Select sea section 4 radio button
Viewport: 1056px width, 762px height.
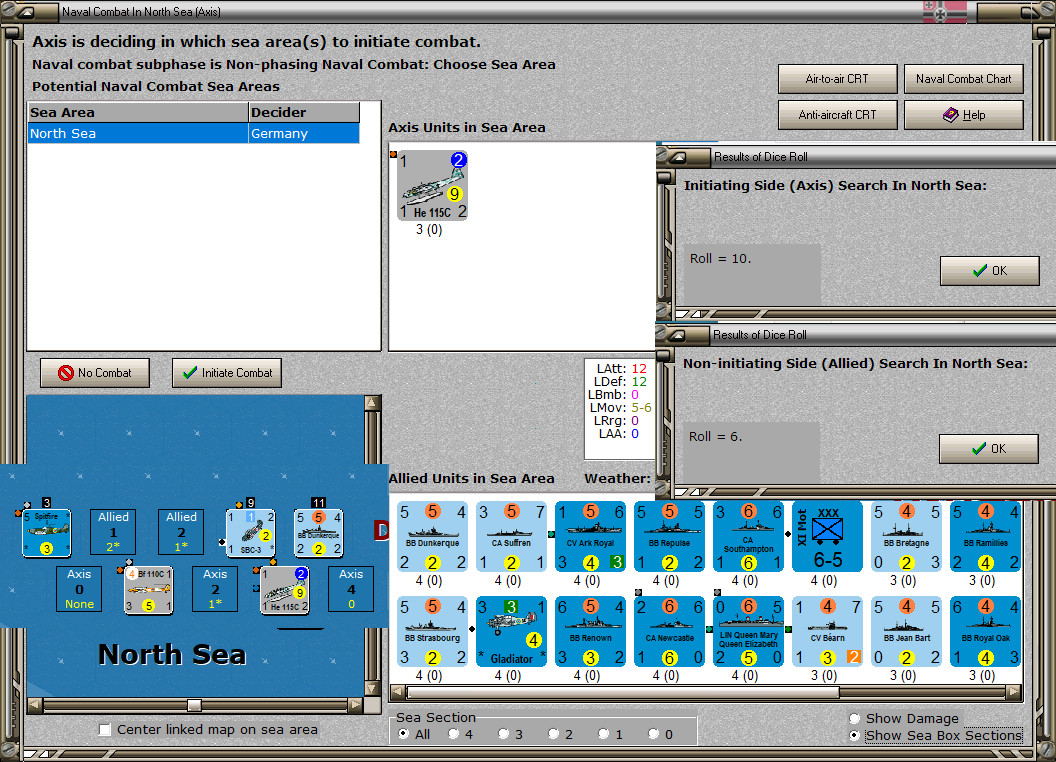coord(453,734)
